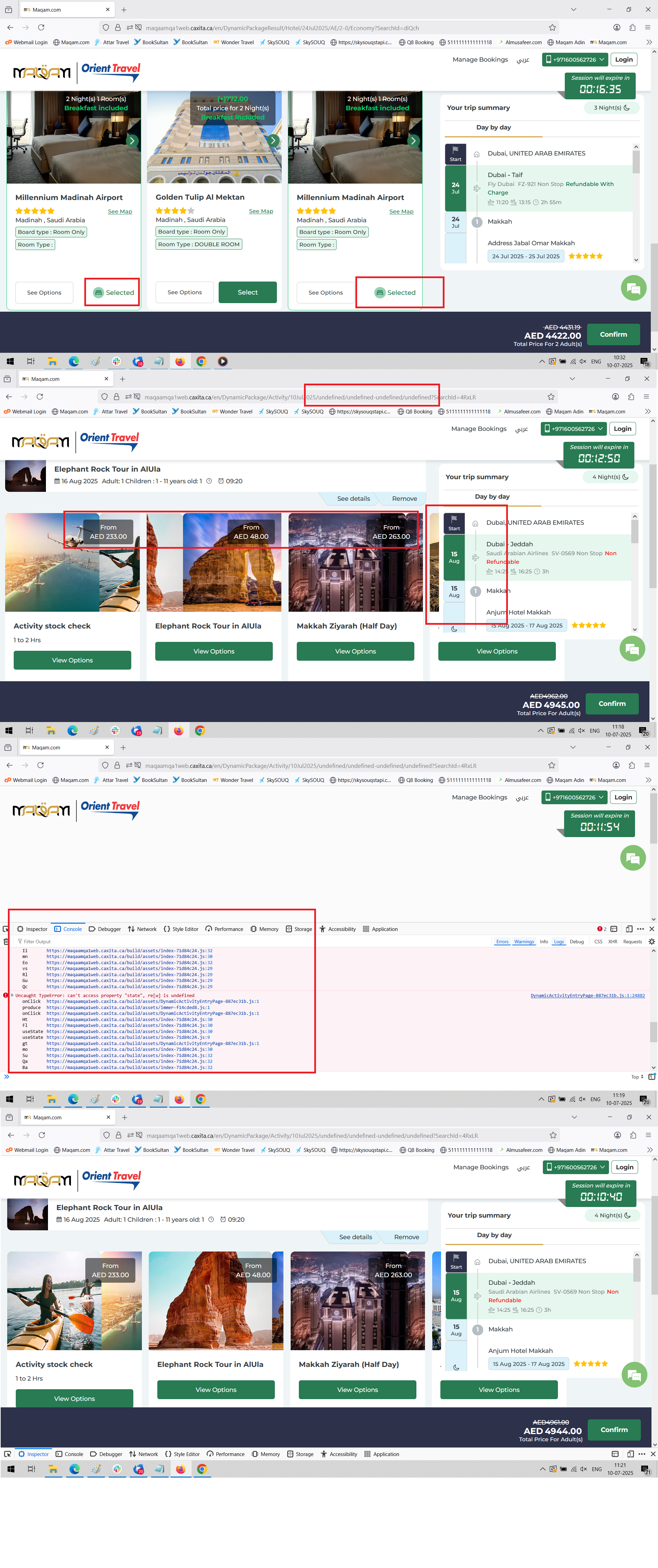The width and height of the screenshot is (658, 1568).
Task: Toggle the Errors filter in console
Action: pos(502,942)
